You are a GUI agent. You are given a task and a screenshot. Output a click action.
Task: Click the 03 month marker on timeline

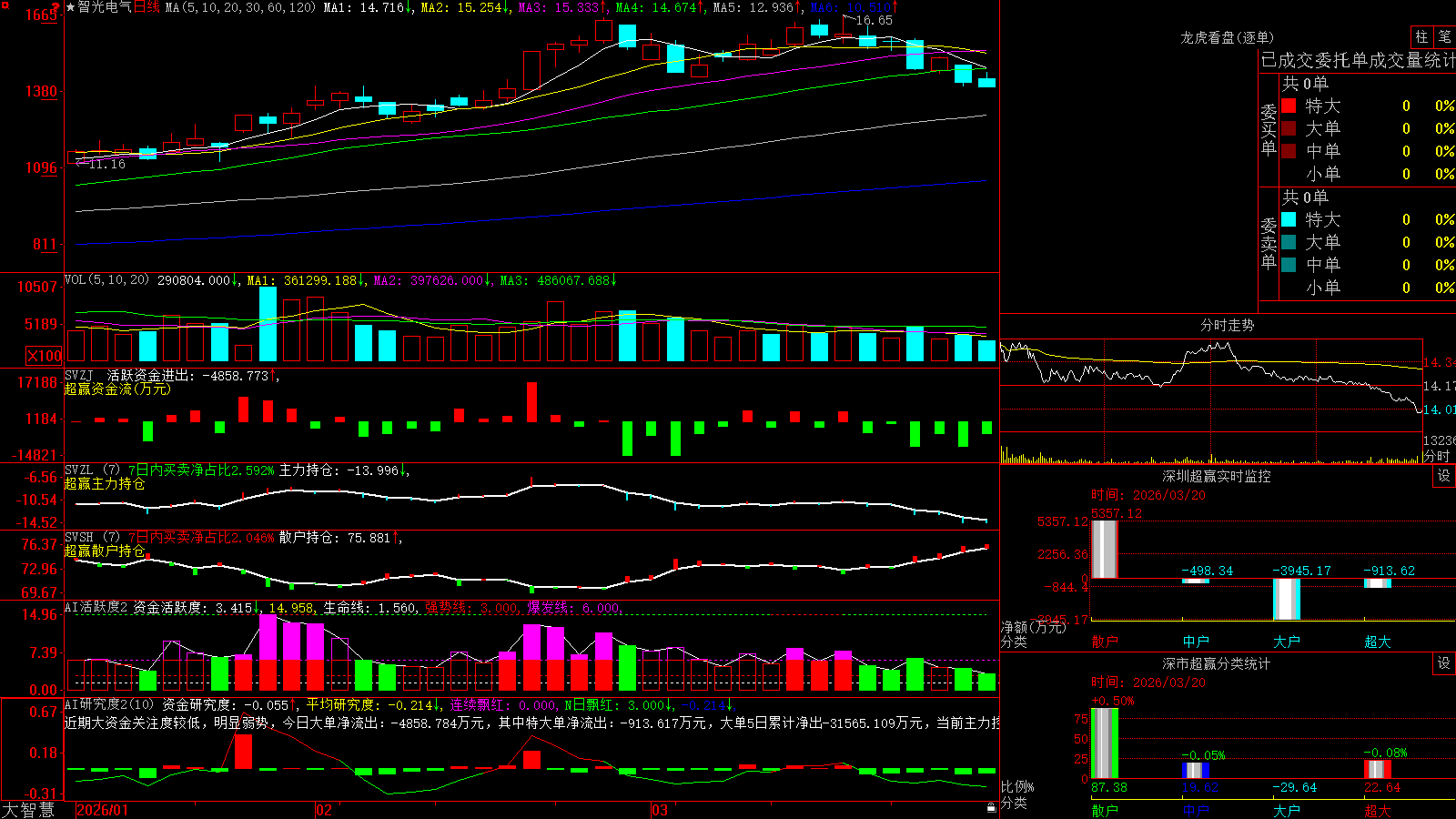pyautogui.click(x=660, y=810)
